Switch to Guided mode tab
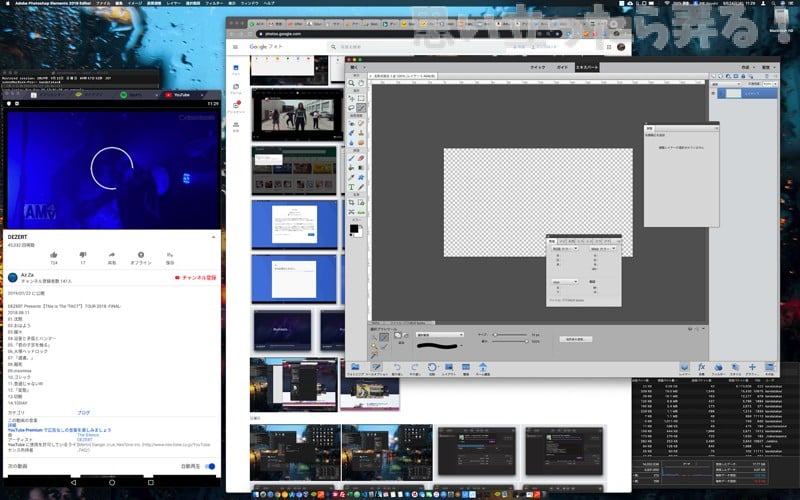This screenshot has width=800, height=500. (x=562, y=67)
